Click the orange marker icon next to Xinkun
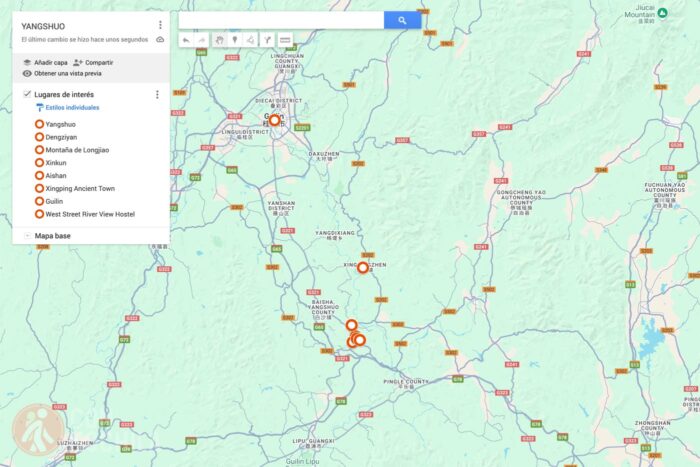This screenshot has width=700, height=467. pos(39,163)
